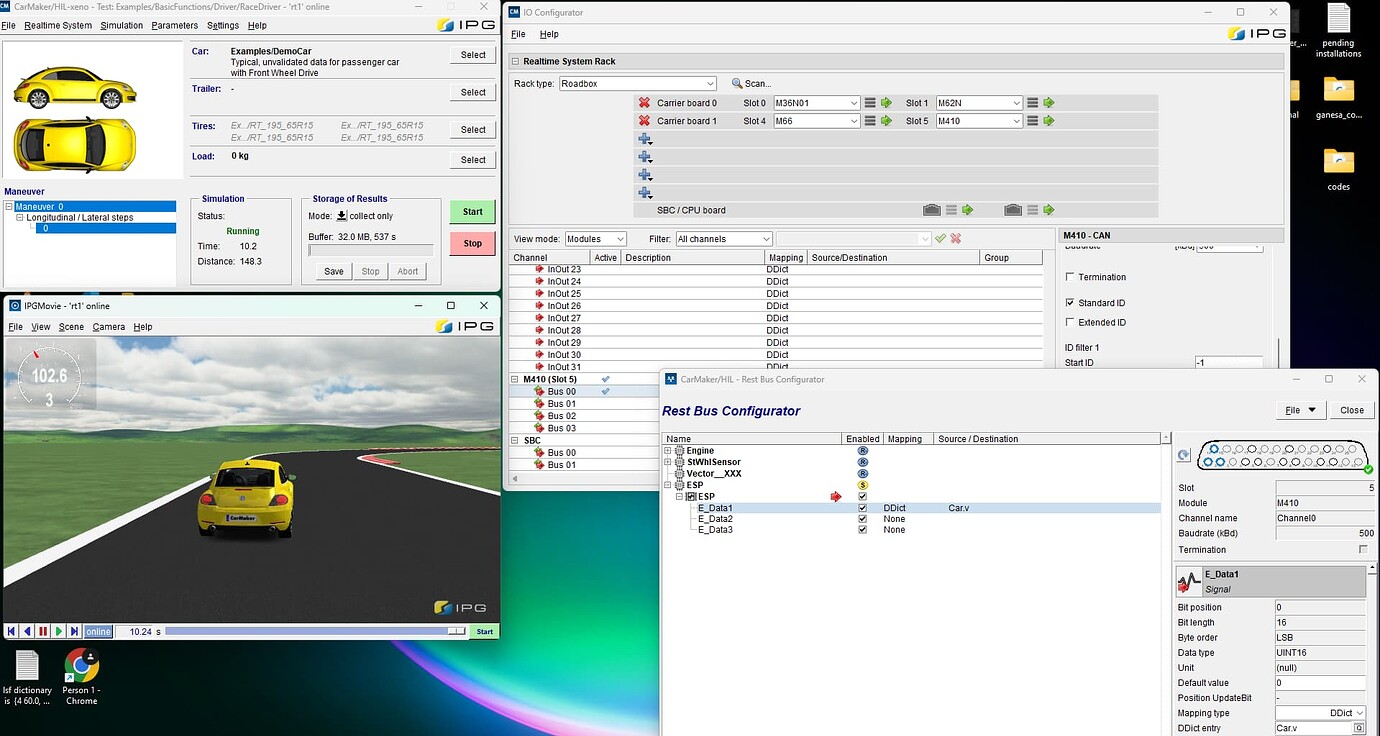The width and height of the screenshot is (1380, 736).
Task: Click the Start ID input field
Action: [x=1229, y=363]
